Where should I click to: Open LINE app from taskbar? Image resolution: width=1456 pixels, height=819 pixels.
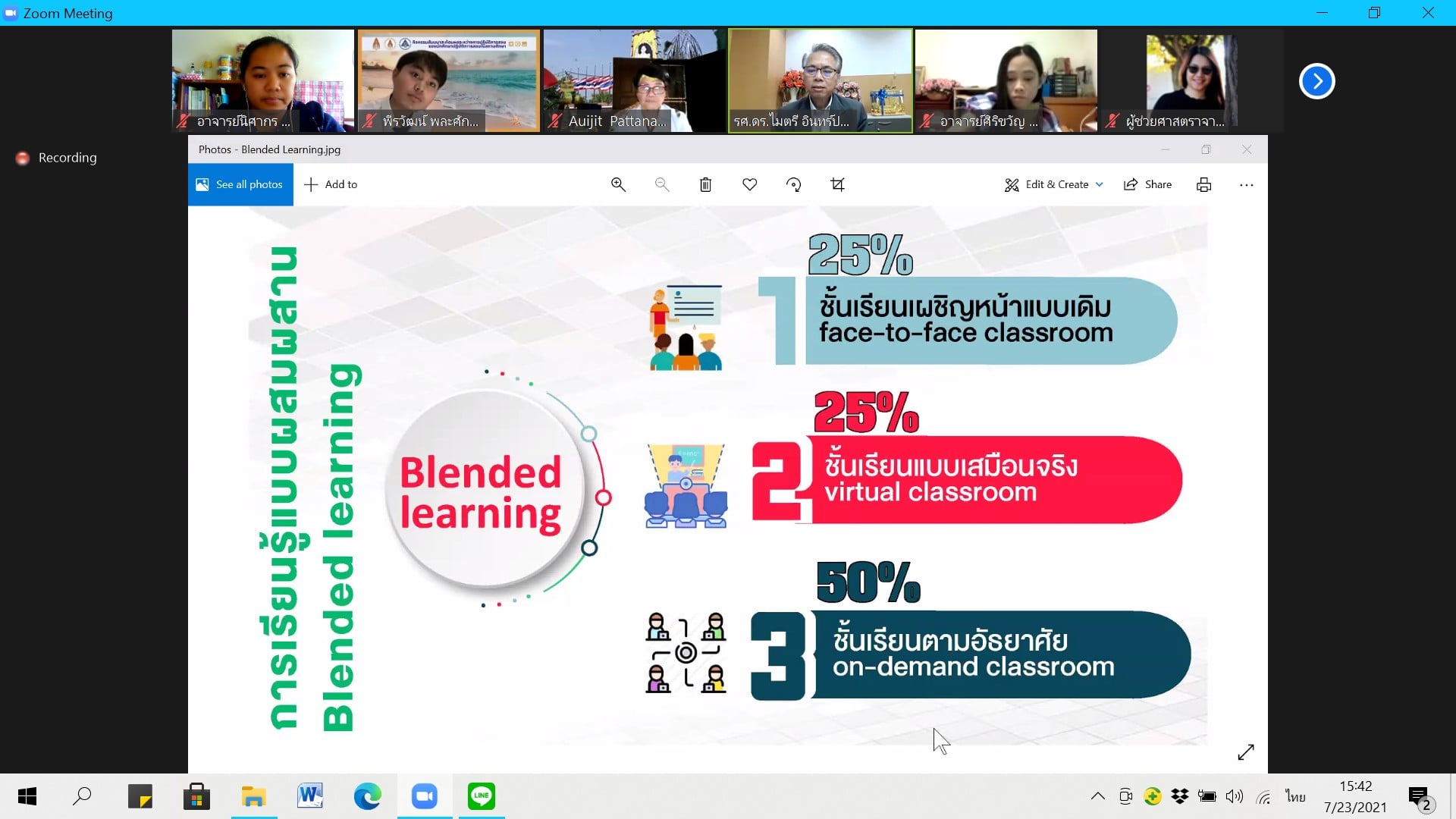coord(482,796)
